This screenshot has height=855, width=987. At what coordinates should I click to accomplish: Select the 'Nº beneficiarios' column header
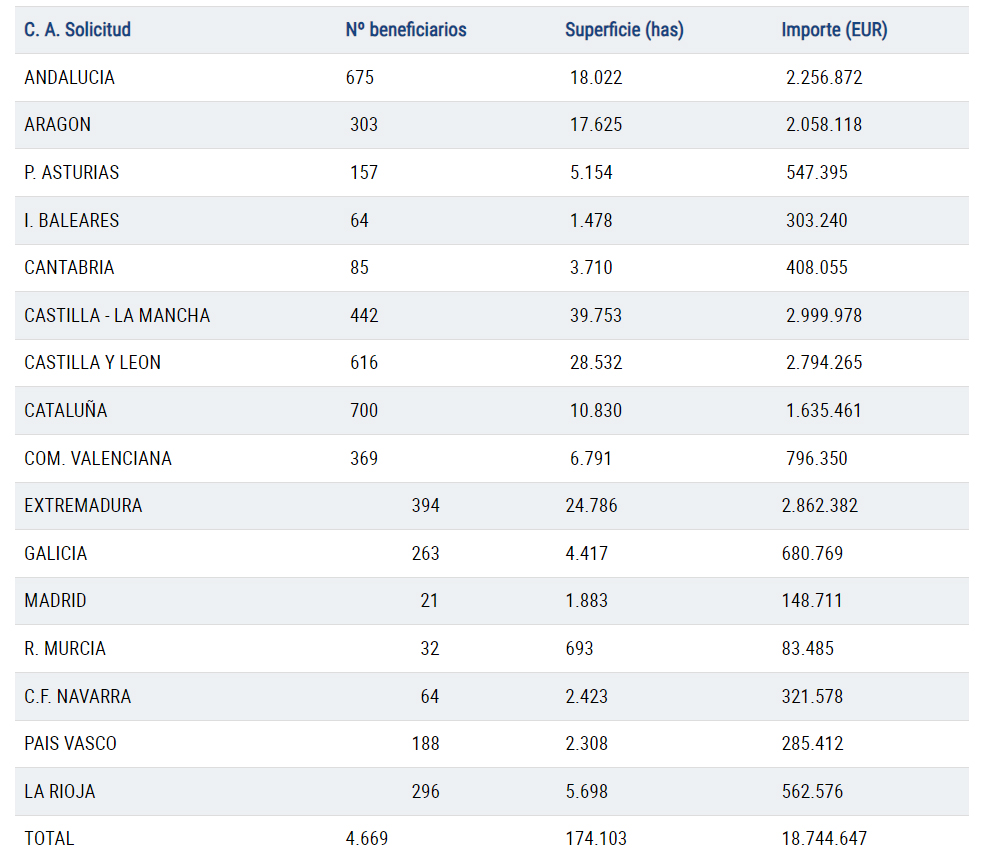point(406,30)
